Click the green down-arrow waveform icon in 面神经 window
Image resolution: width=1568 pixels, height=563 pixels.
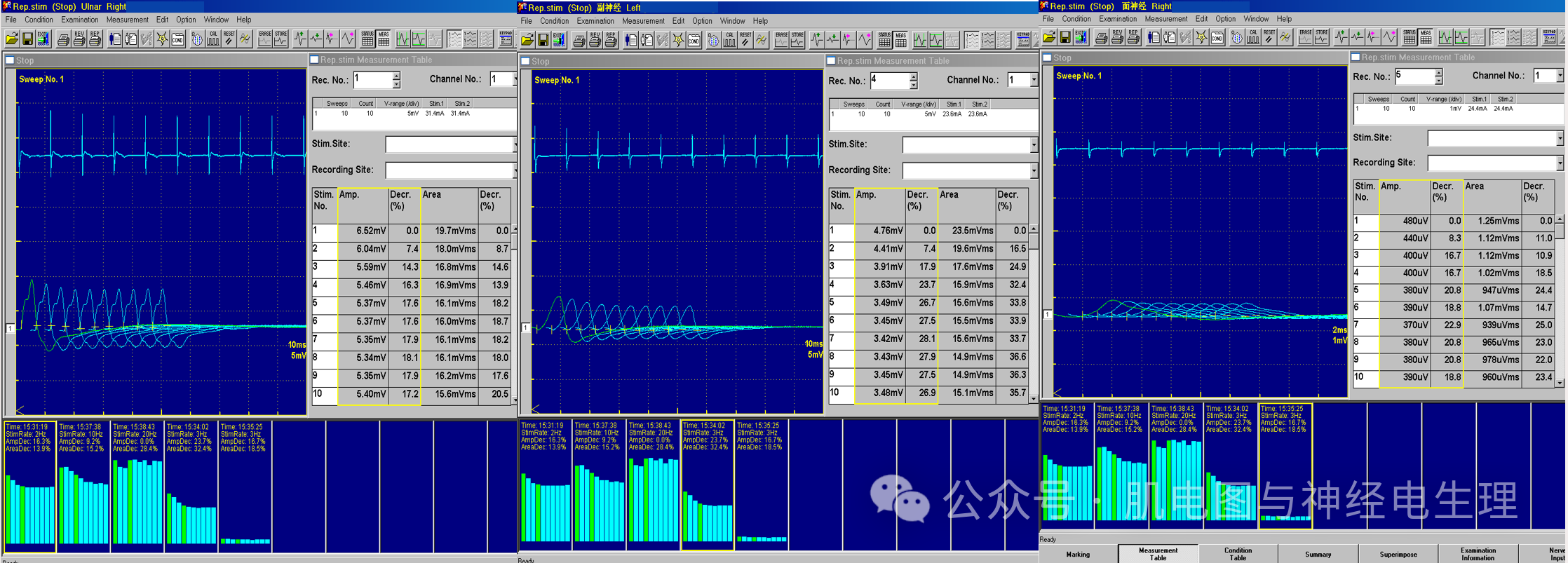(1358, 37)
